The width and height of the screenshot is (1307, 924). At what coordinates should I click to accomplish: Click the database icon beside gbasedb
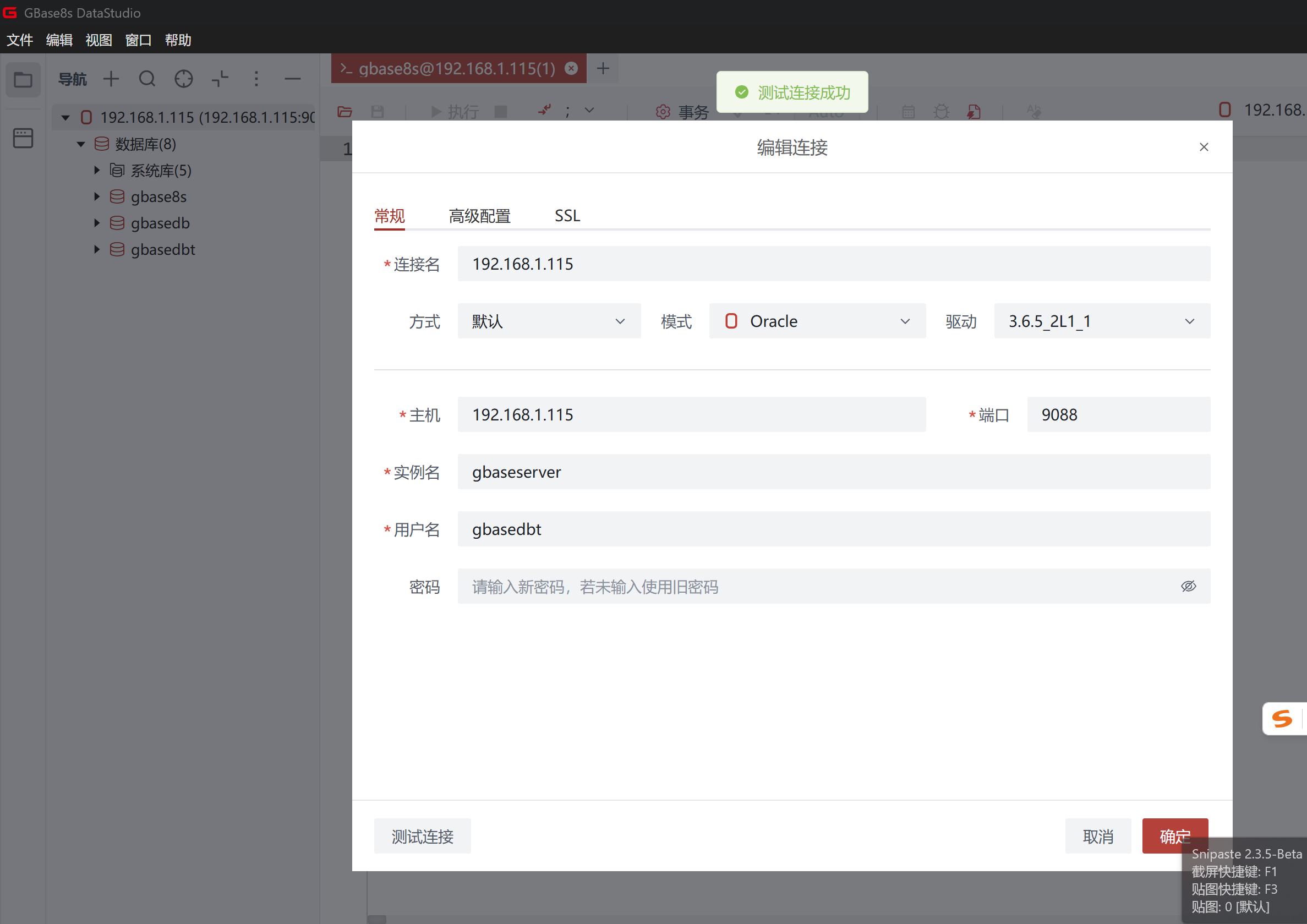(x=117, y=222)
